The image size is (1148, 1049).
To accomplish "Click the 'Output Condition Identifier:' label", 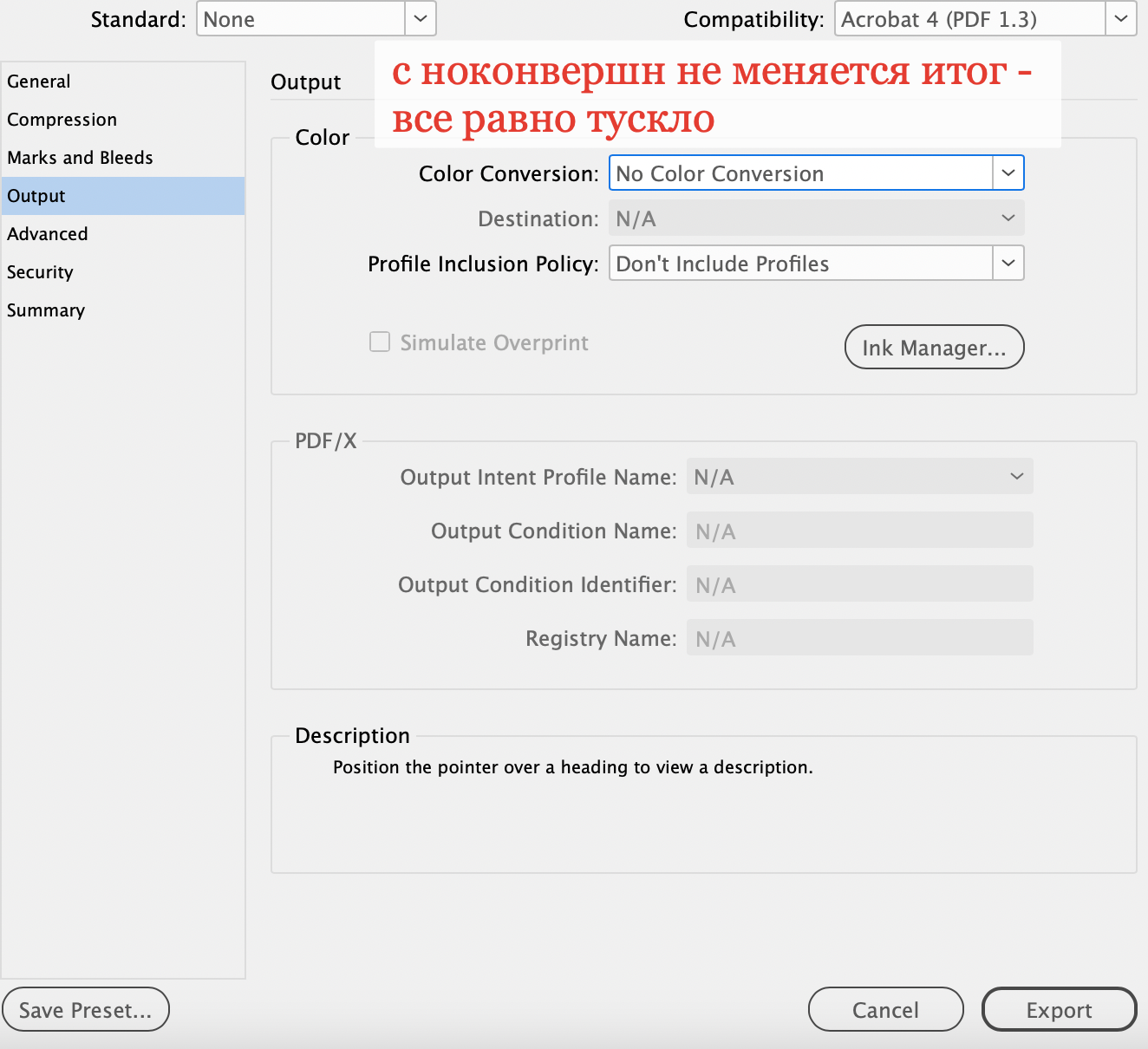I will [538, 585].
